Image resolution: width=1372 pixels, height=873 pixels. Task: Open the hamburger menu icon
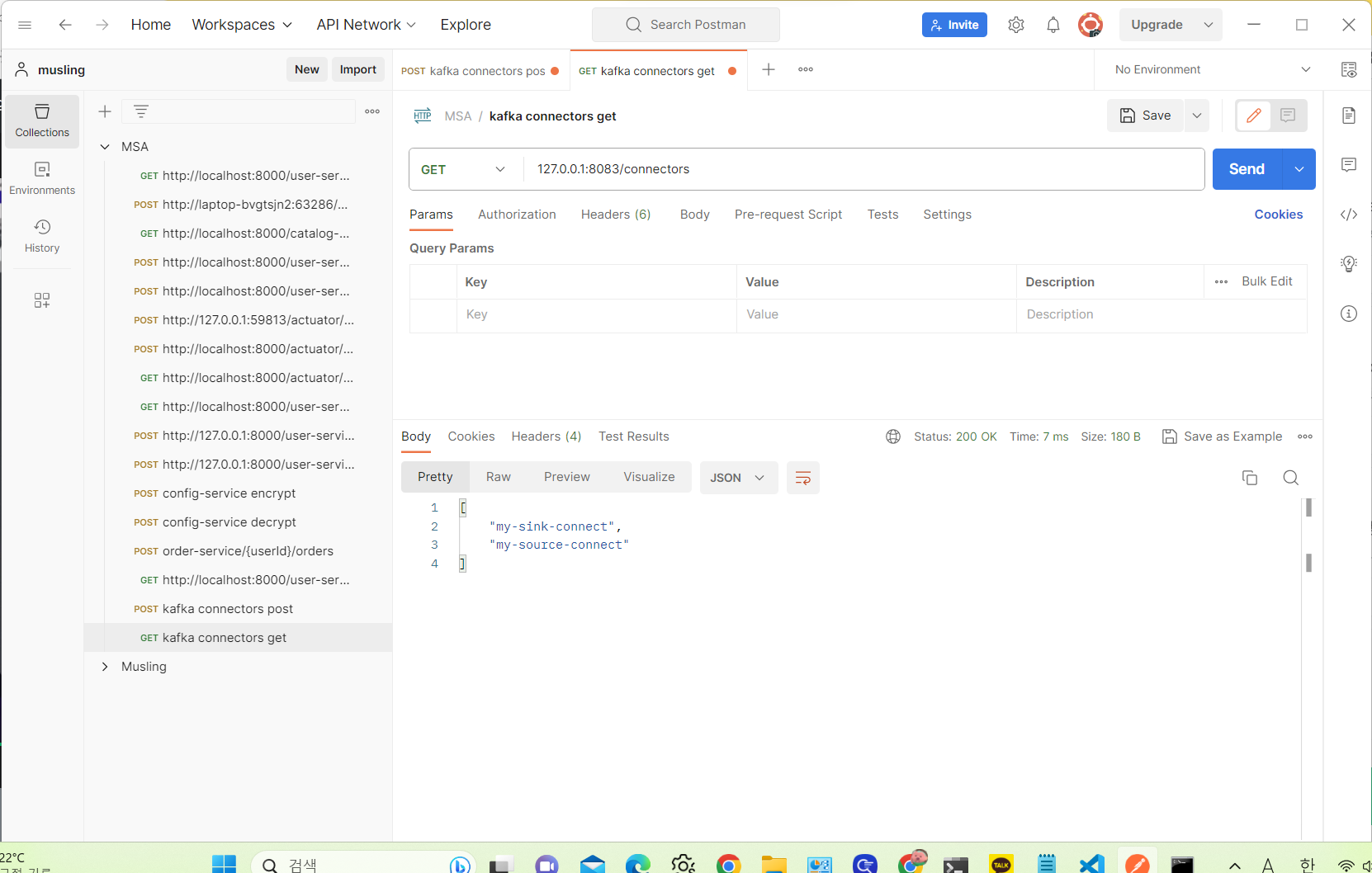click(25, 25)
